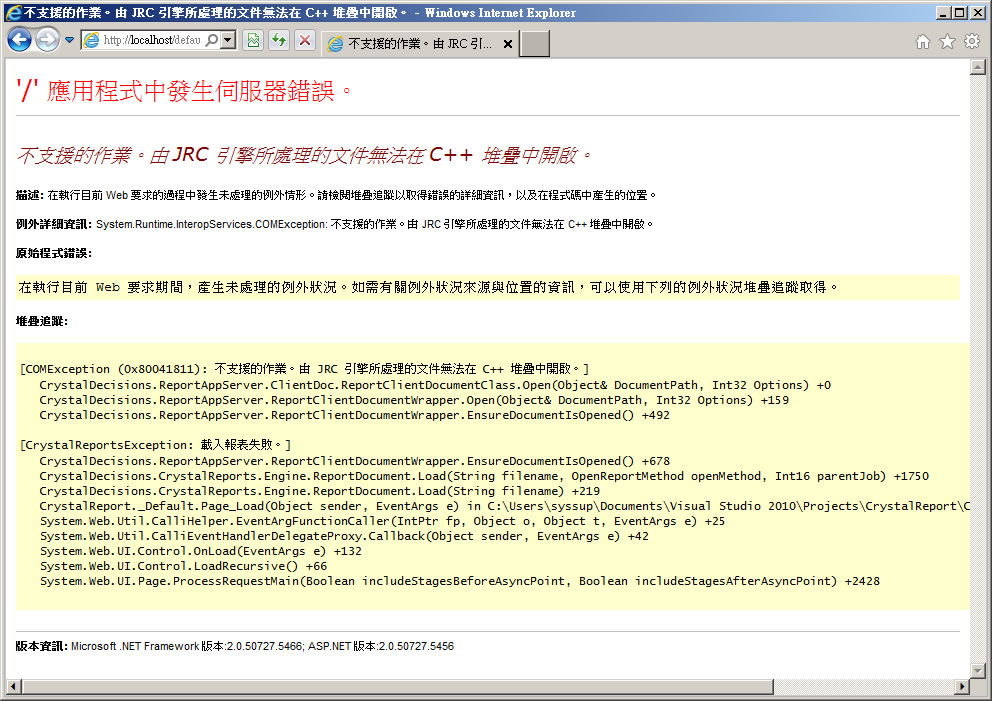Click the 描述 label text
This screenshot has width=992, height=701.
[30, 195]
